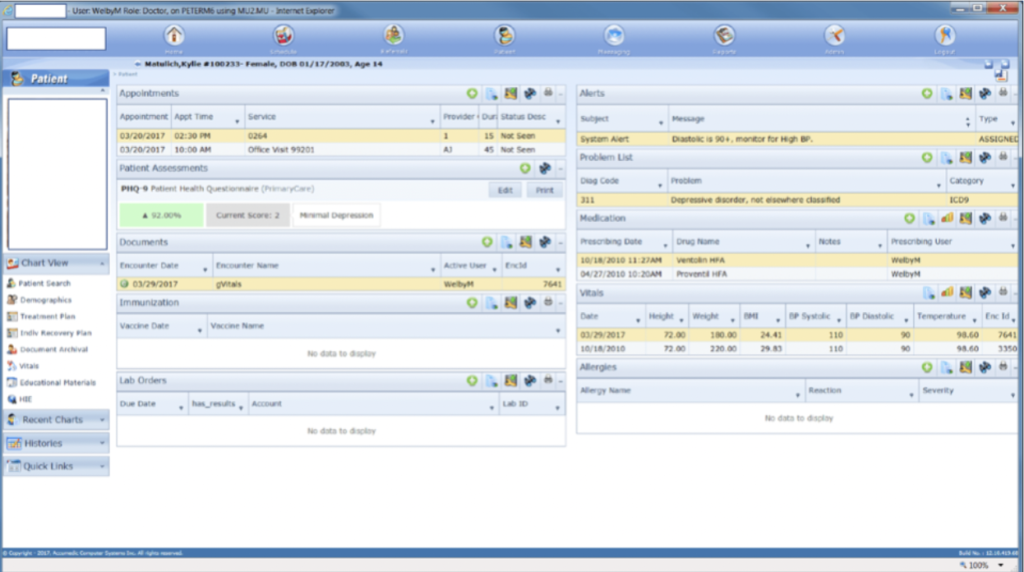The image size is (1024, 572).
Task: Add a medication with green plus
Action: (909, 218)
